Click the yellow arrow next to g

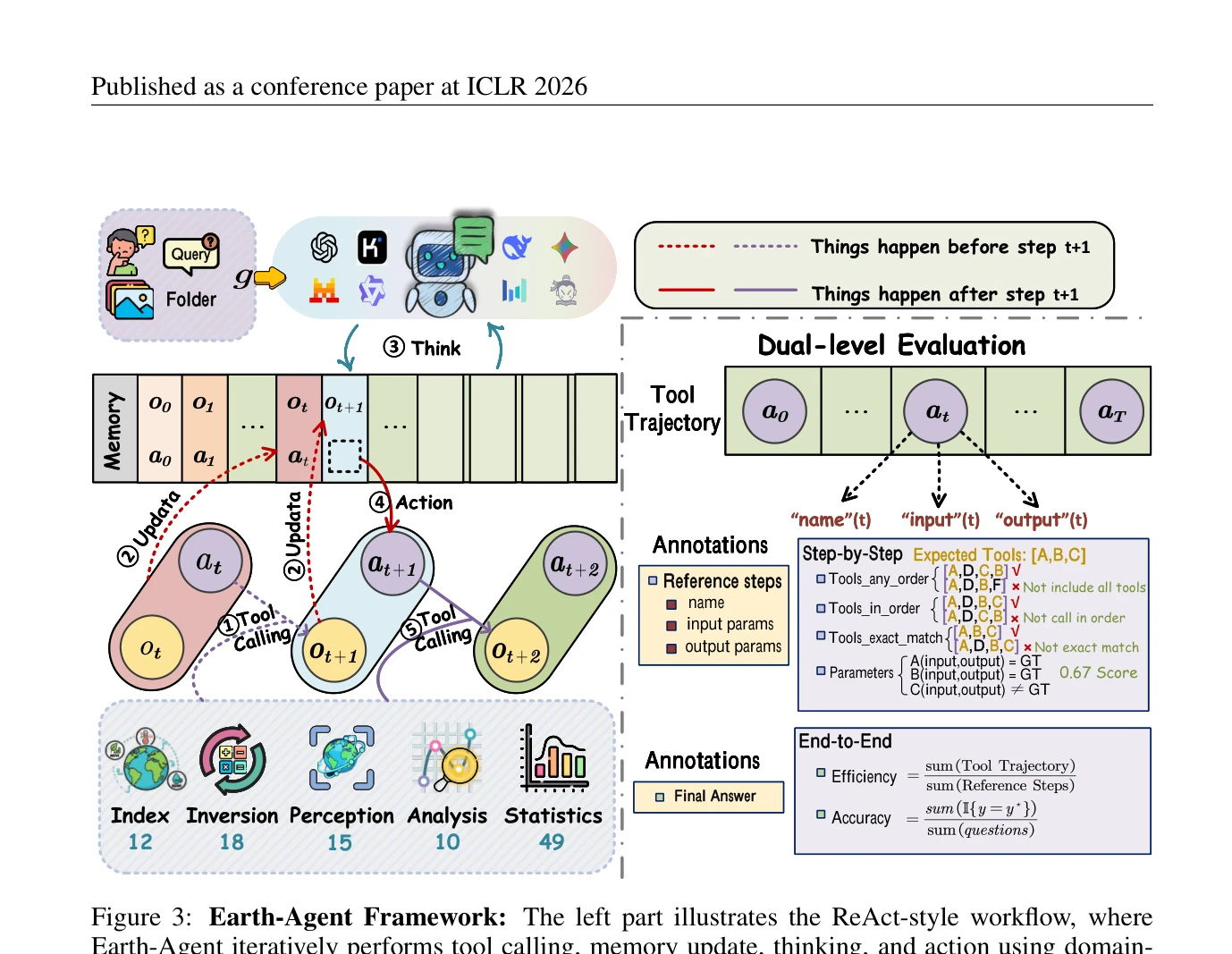coord(270,278)
